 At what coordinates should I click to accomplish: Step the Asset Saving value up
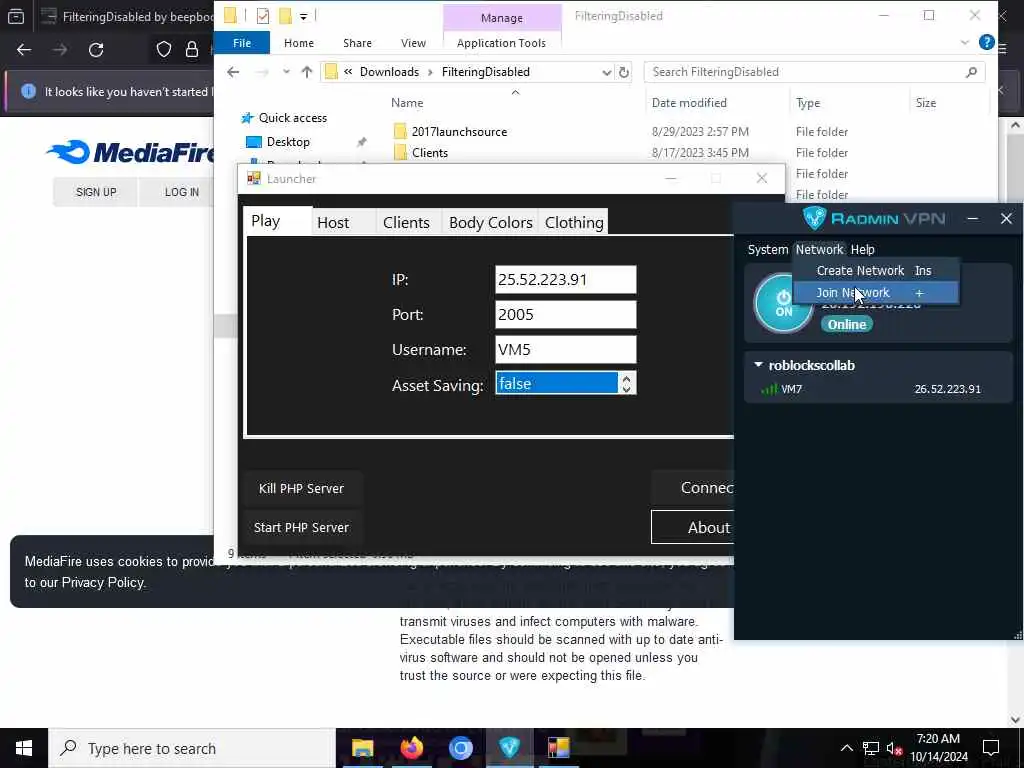(x=626, y=378)
